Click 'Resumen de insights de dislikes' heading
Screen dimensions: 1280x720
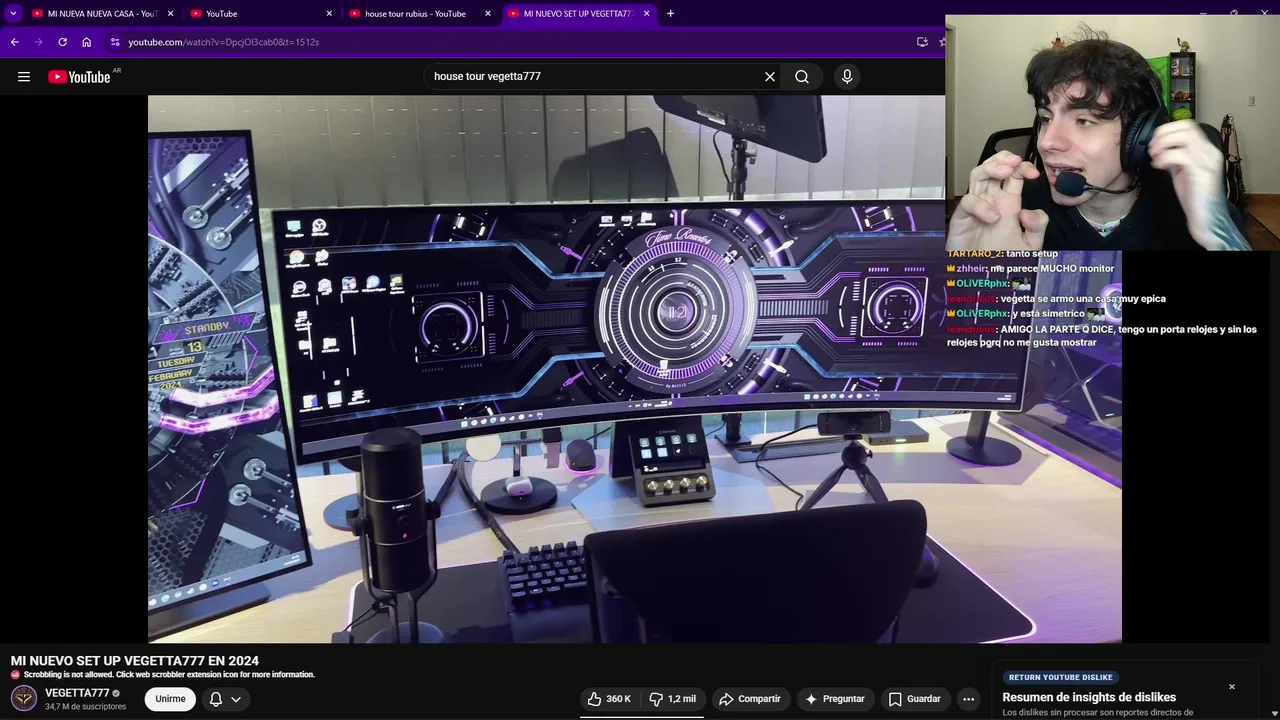pyautogui.click(x=1089, y=697)
